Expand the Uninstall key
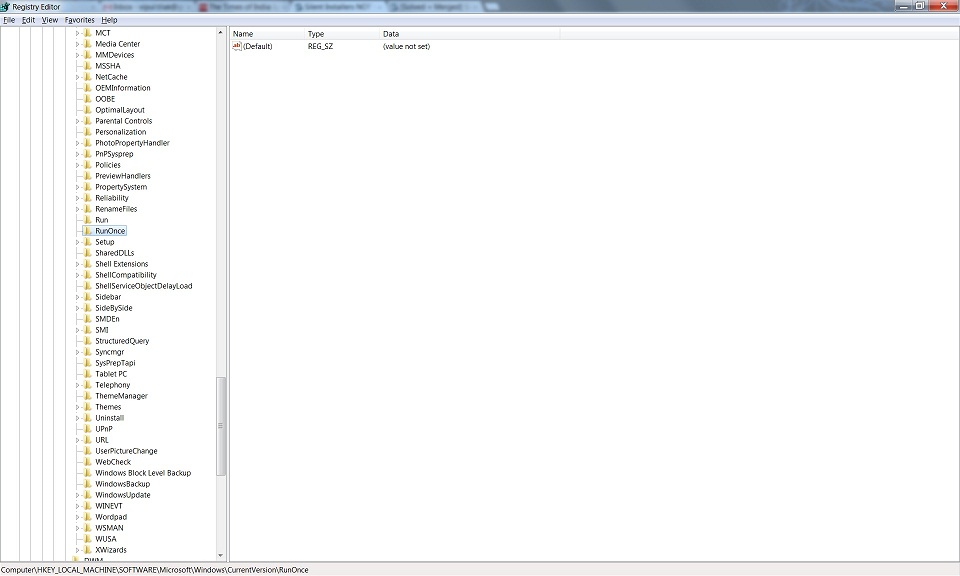This screenshot has height=576, width=960. coord(77,418)
